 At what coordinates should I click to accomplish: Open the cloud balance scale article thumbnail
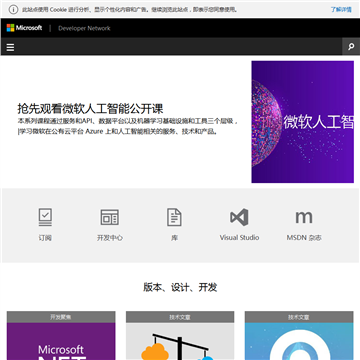click(x=180, y=341)
